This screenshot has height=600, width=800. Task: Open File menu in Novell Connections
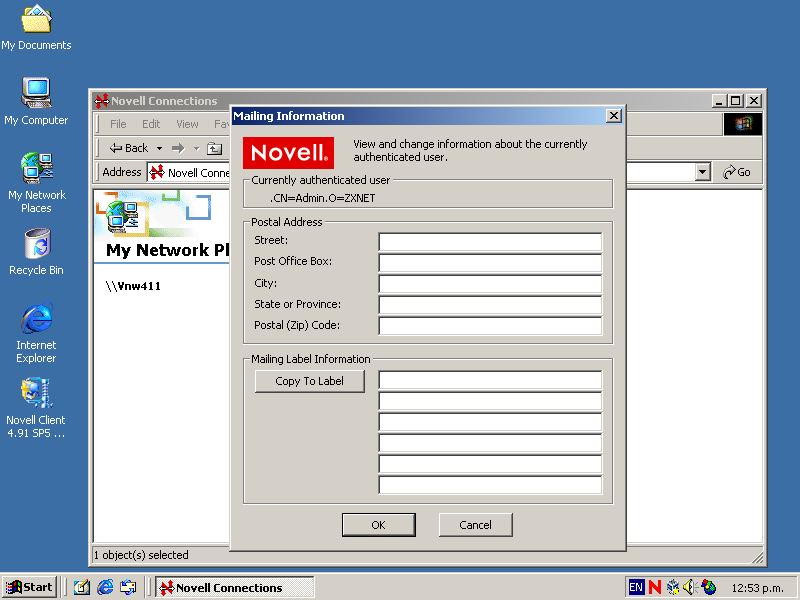(x=118, y=124)
